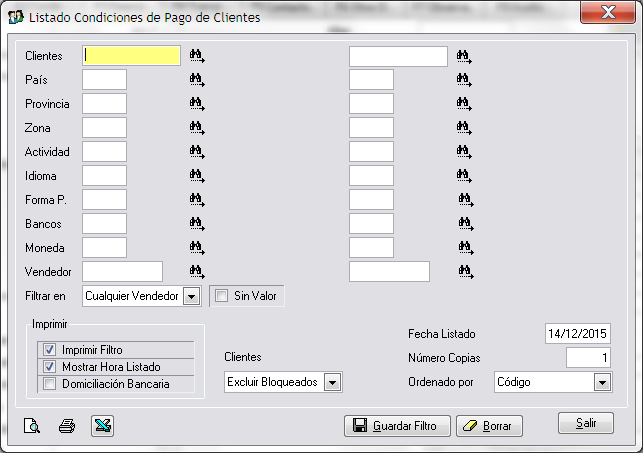Image resolution: width=643 pixels, height=453 pixels.
Task: Click the Número Copias input field
Action: pos(588,357)
